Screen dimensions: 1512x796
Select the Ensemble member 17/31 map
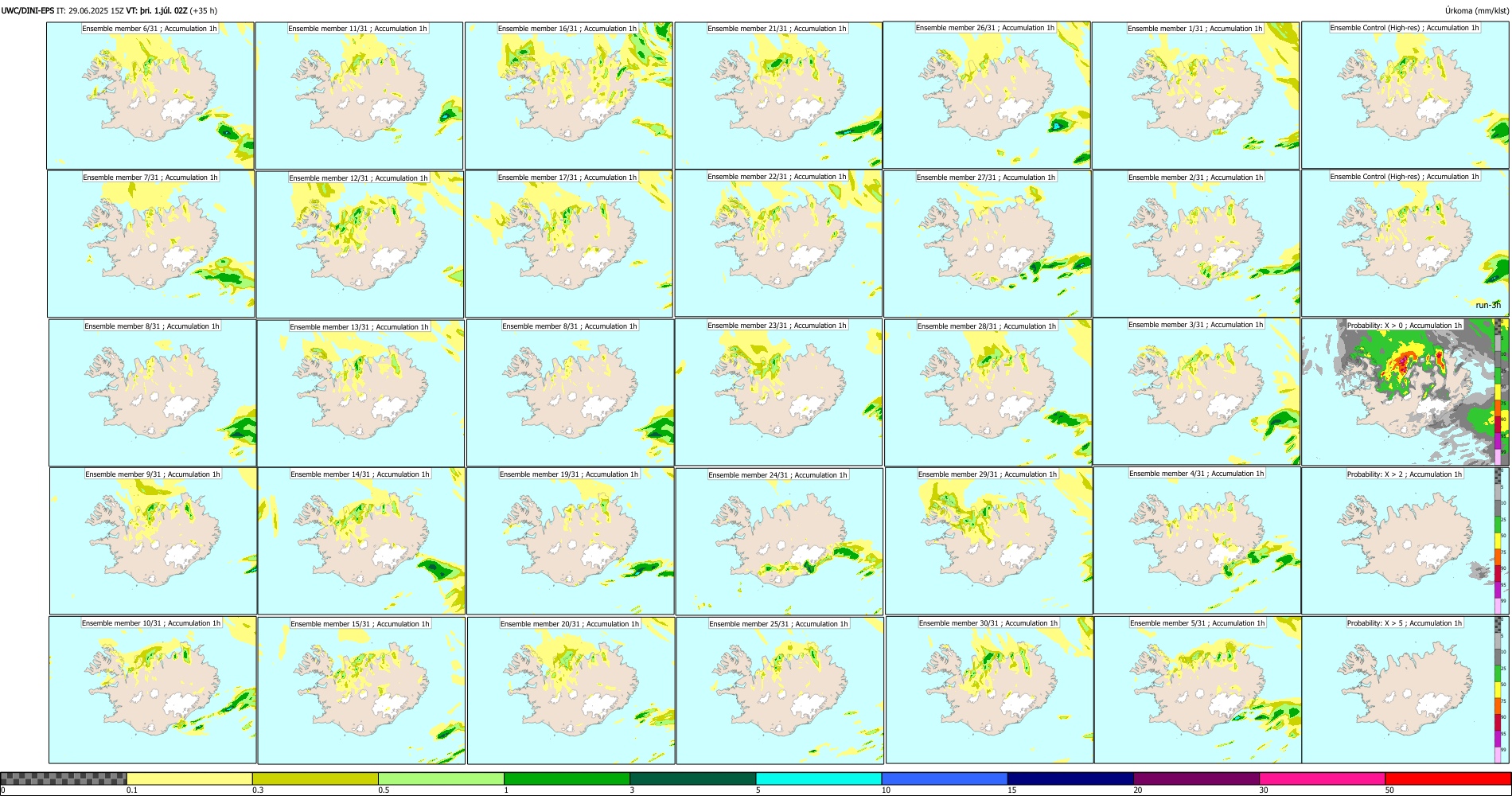click(x=568, y=244)
